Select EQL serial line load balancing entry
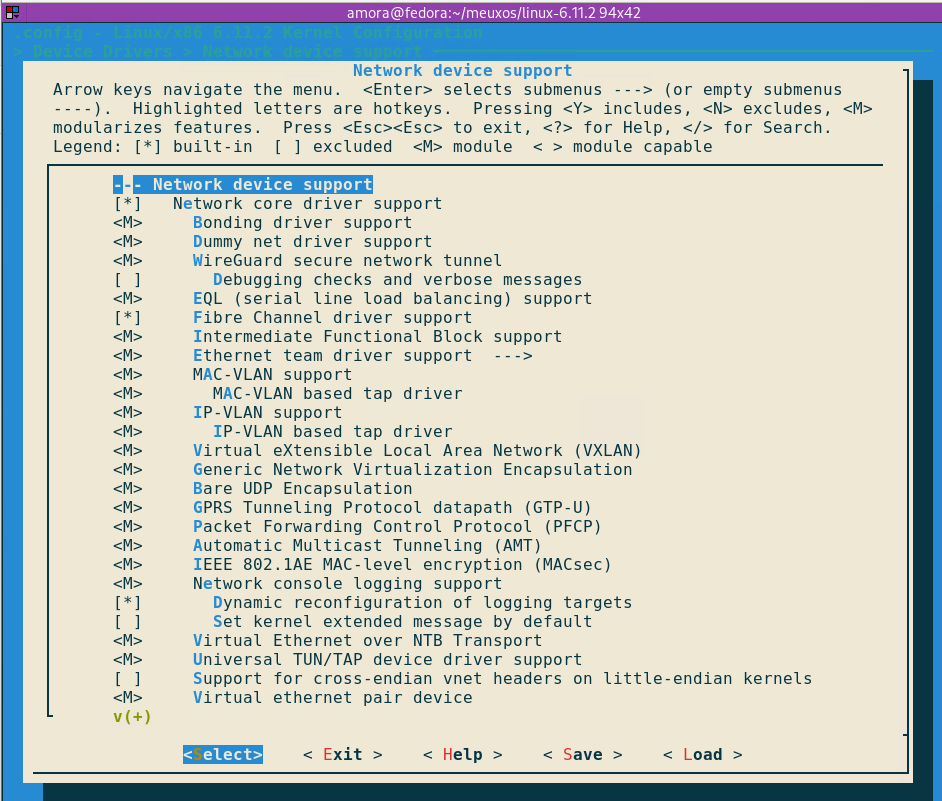942x801 pixels. pyautogui.click(x=392, y=299)
